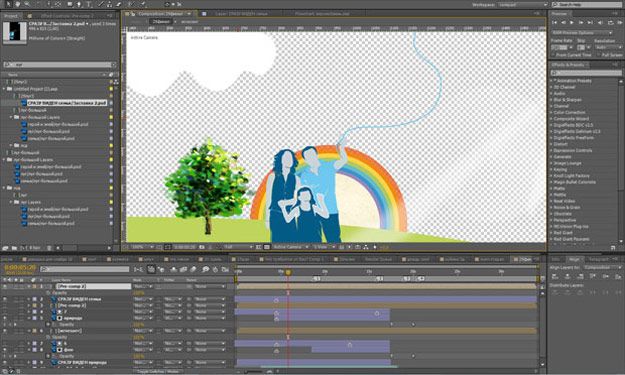
Task: Jump to first frame in Preview panel
Action: pos(554,23)
